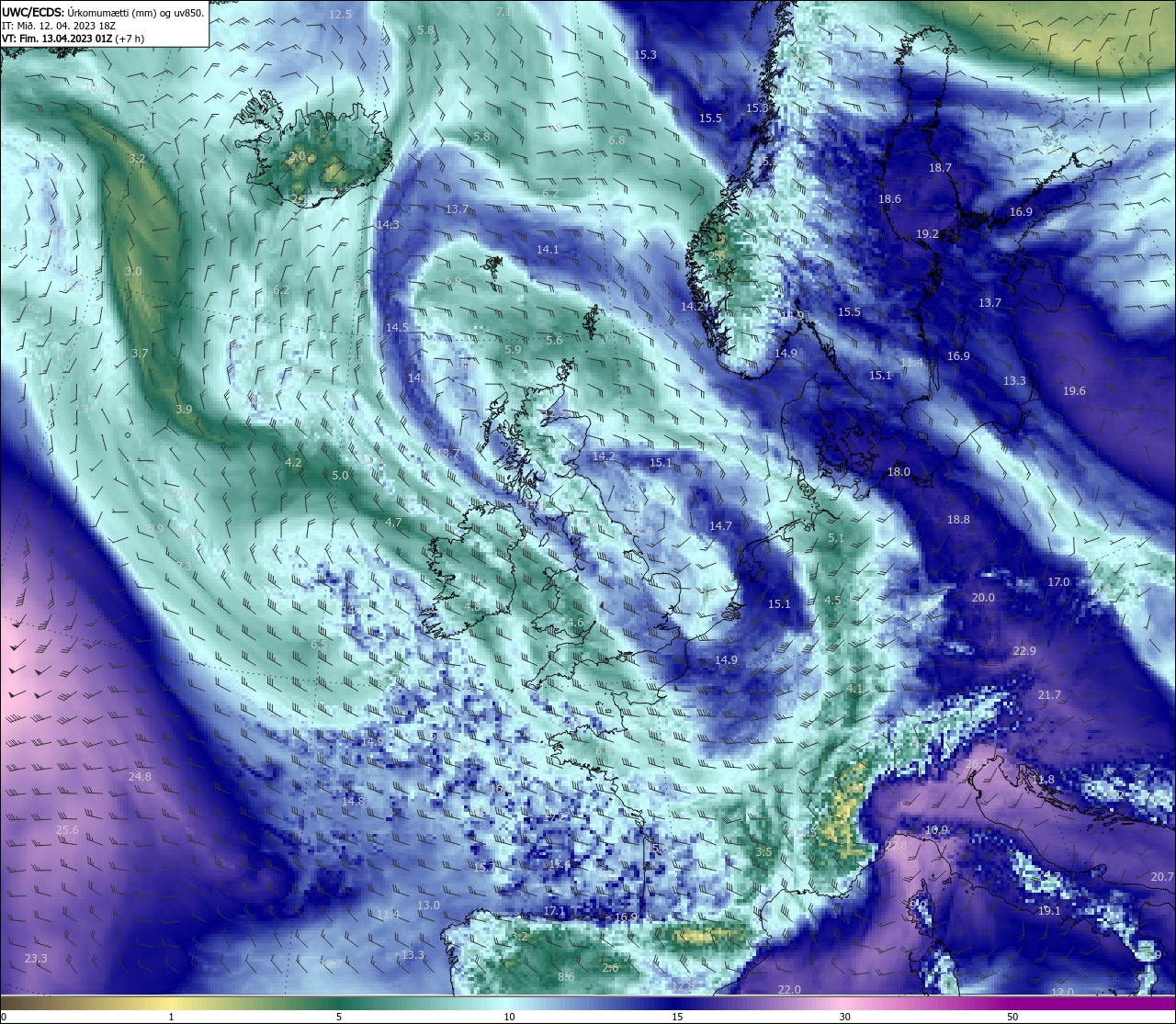1176x1024 pixels.
Task: Click the 4.1 map value
Action: [x=854, y=689]
